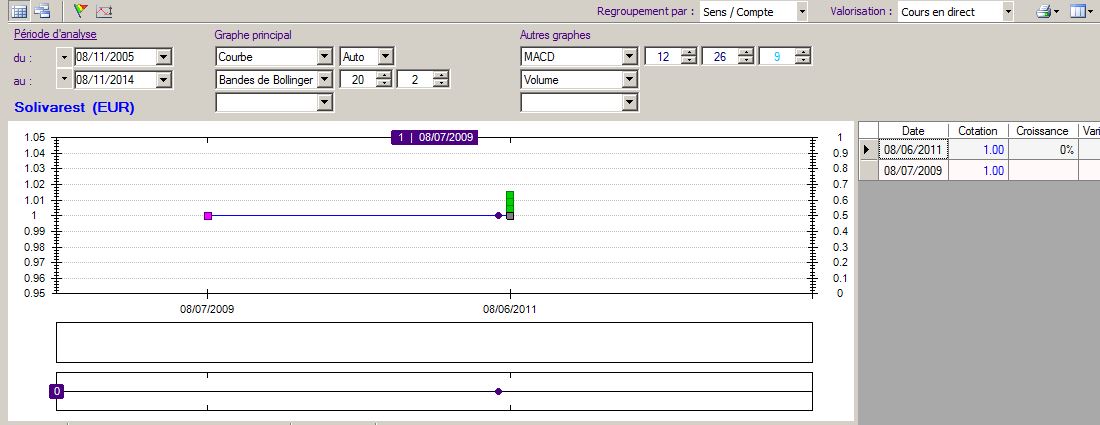1100x425 pixels.
Task: Open the Volume graph dropdown
Action: tap(628, 79)
